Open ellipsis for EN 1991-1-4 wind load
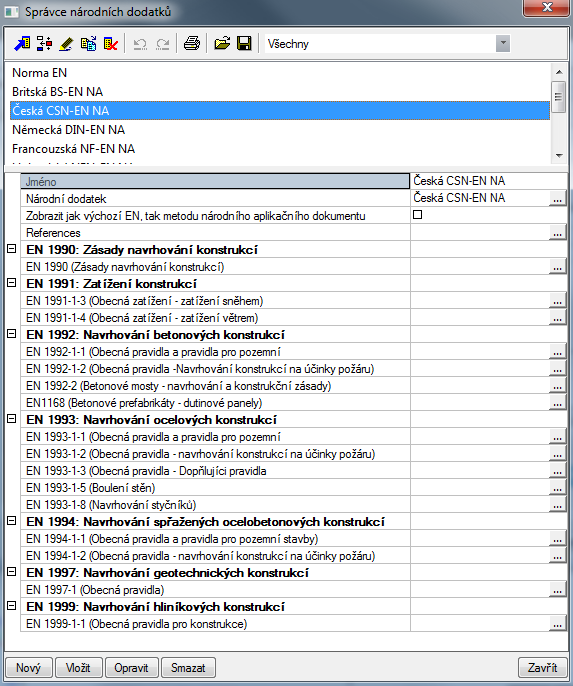This screenshot has width=573, height=686. click(x=557, y=318)
